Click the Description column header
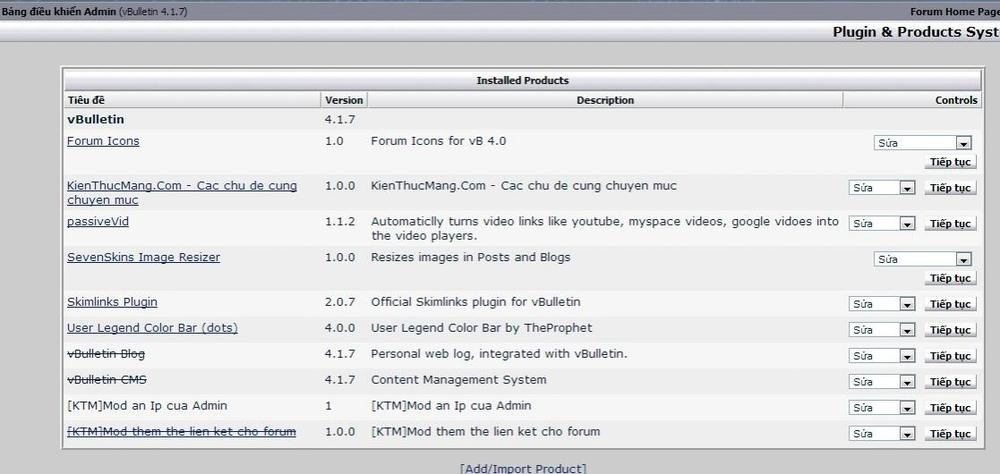Screen dimensions: 1000x474 (605, 100)
